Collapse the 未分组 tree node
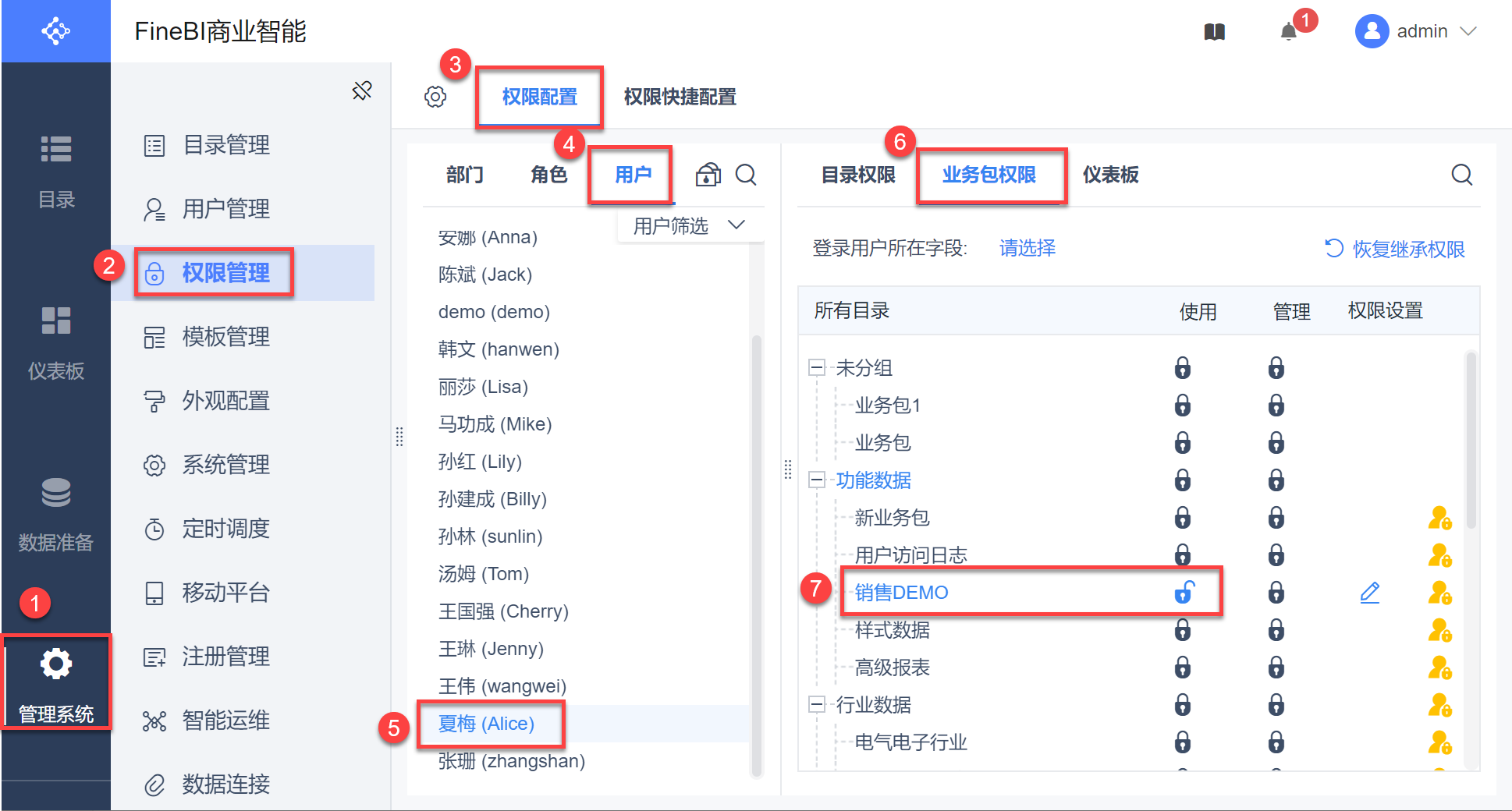 [x=817, y=367]
